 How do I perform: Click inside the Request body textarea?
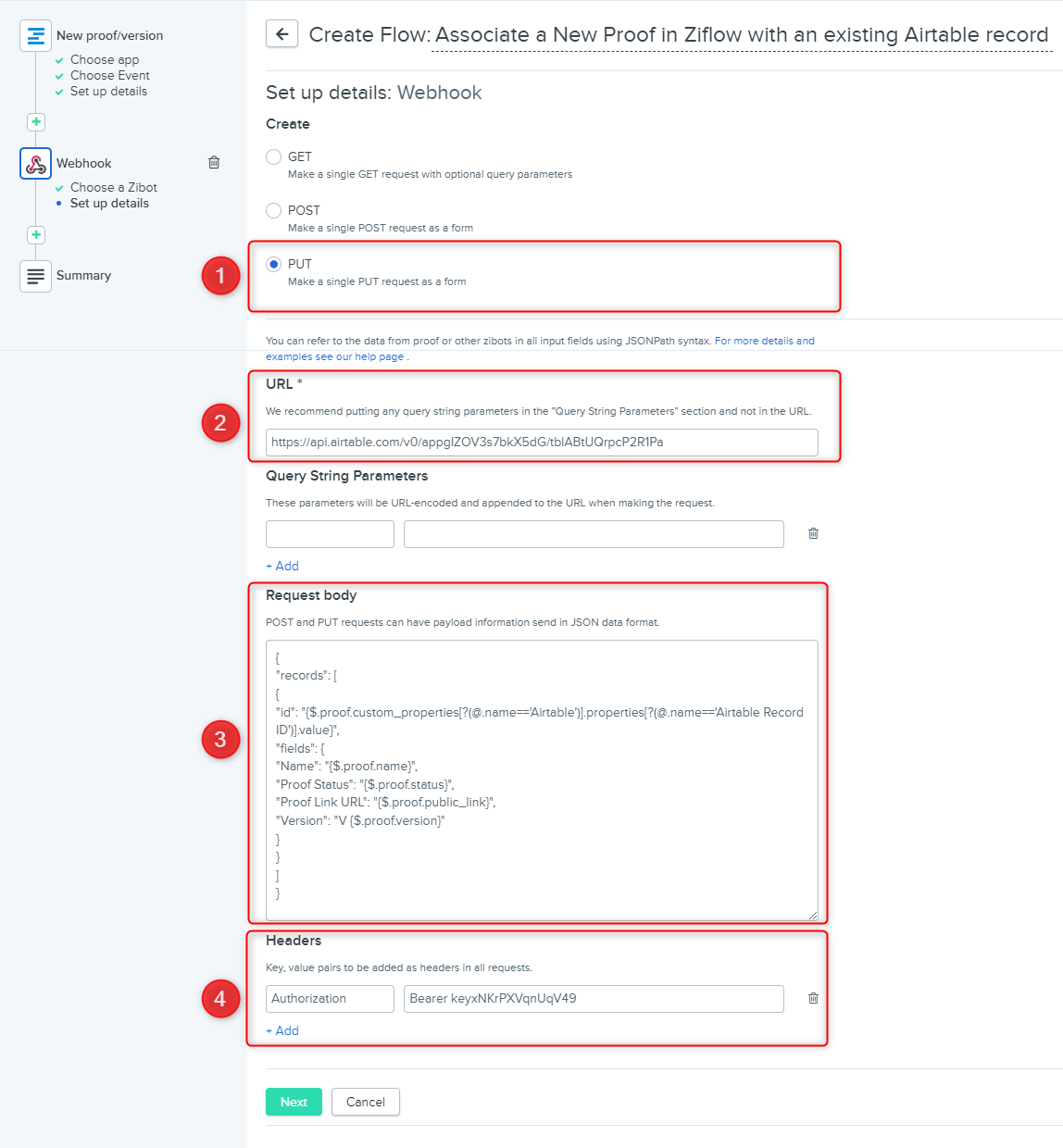coord(542,780)
